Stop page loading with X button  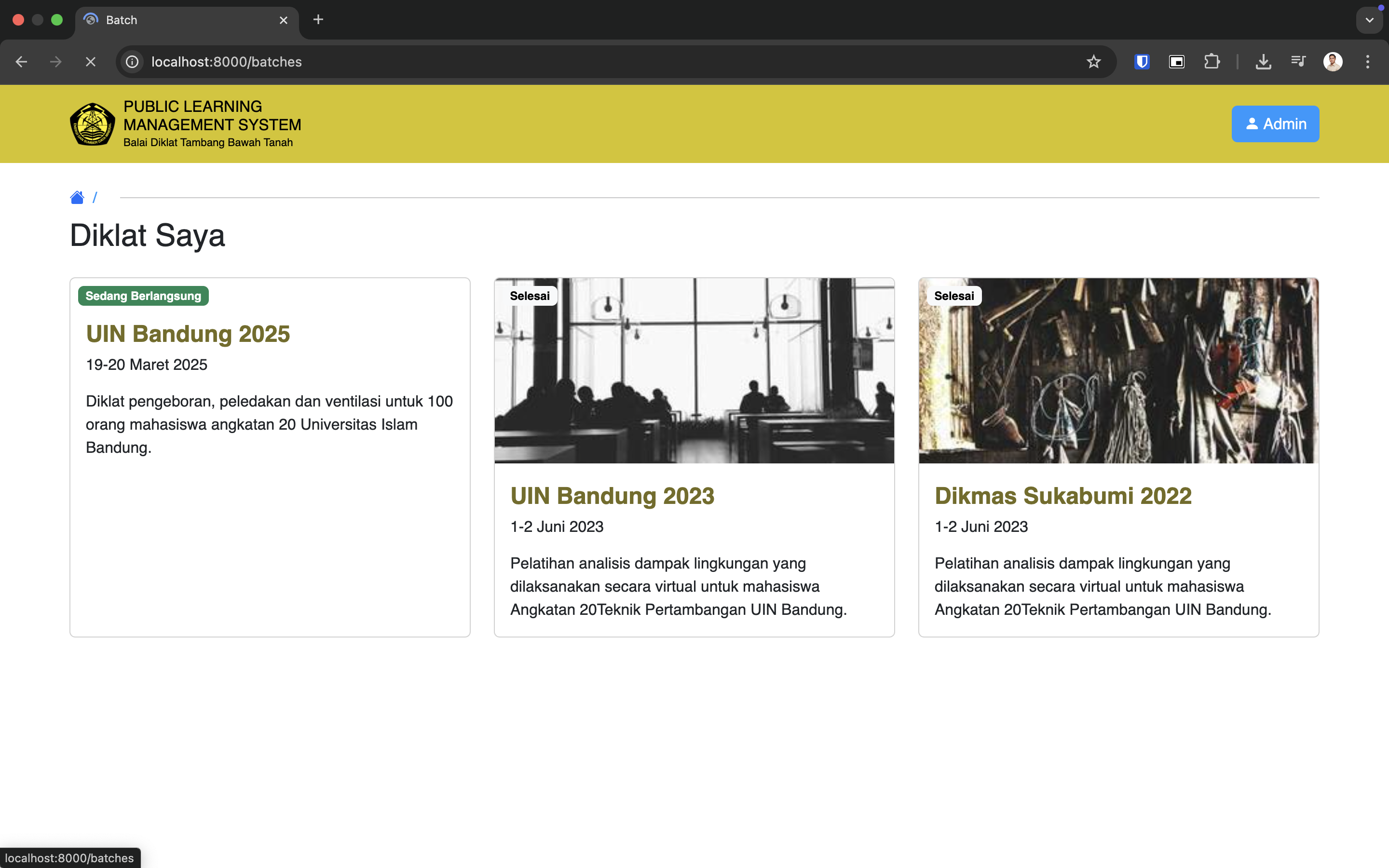click(91, 62)
